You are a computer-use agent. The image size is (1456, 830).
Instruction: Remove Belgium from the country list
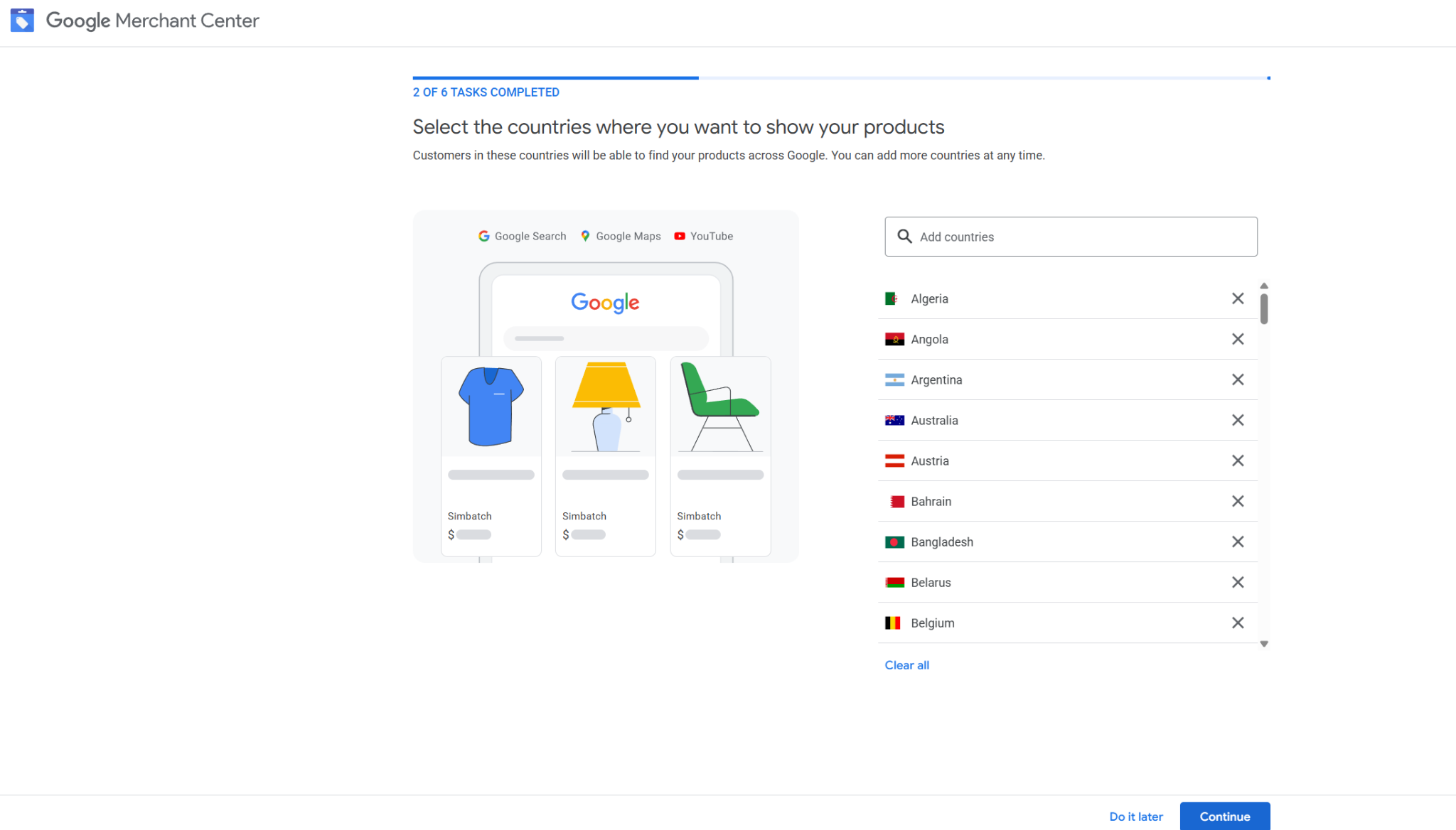(1238, 622)
